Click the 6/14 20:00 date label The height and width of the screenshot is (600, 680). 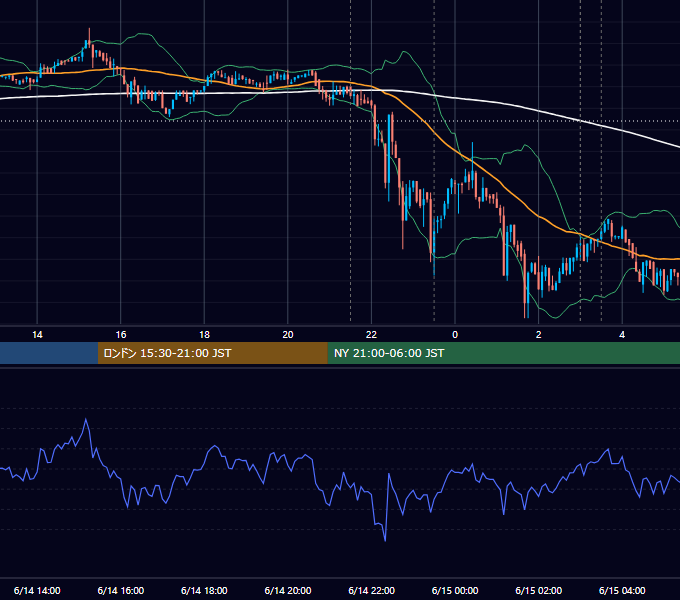[288, 590]
